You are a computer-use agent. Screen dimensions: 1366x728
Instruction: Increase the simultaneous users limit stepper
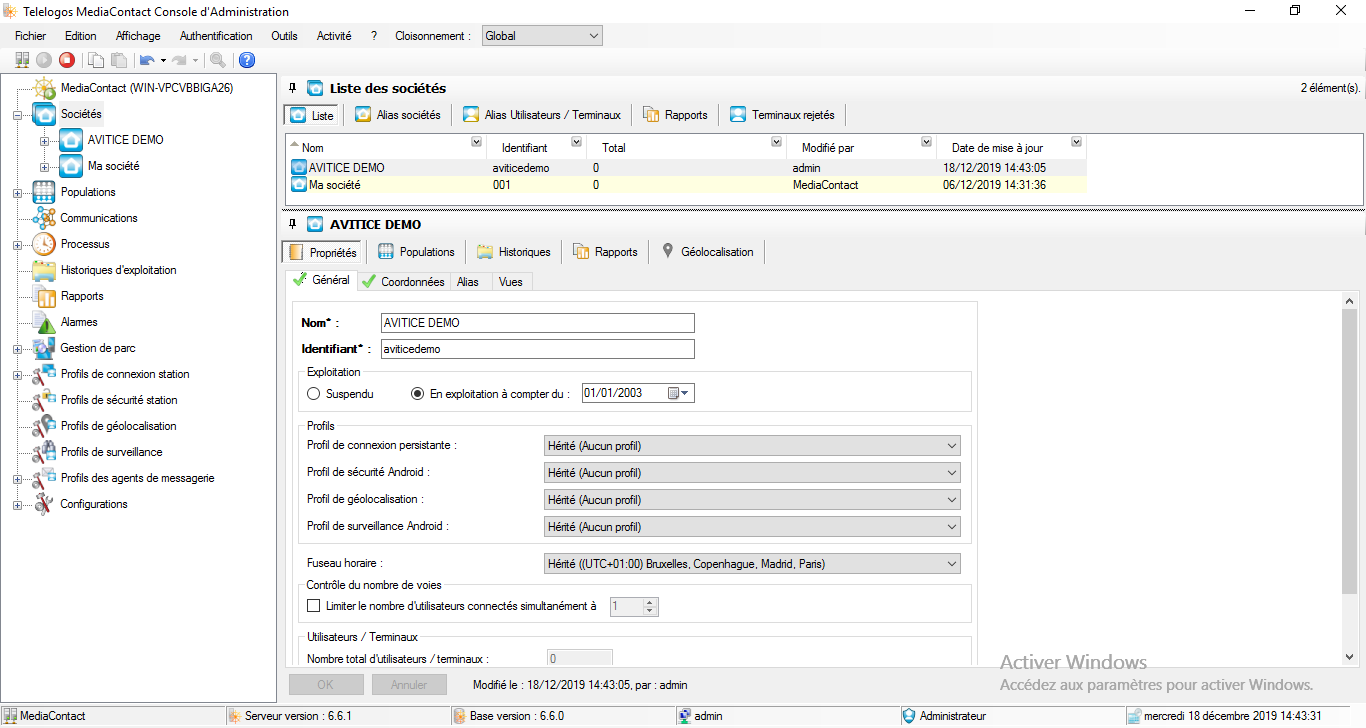[649, 602]
